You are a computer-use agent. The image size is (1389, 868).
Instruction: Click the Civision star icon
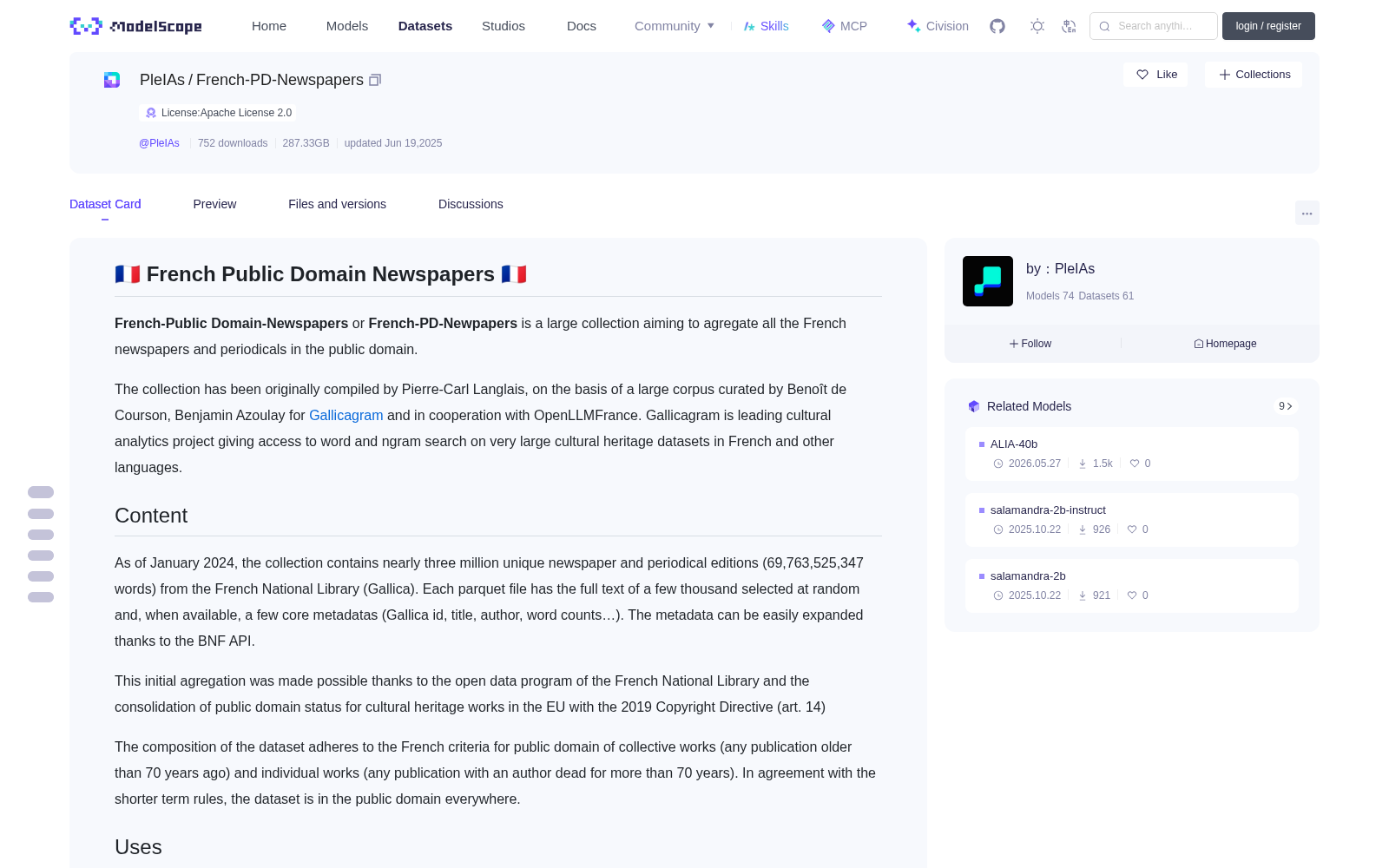[913, 25]
